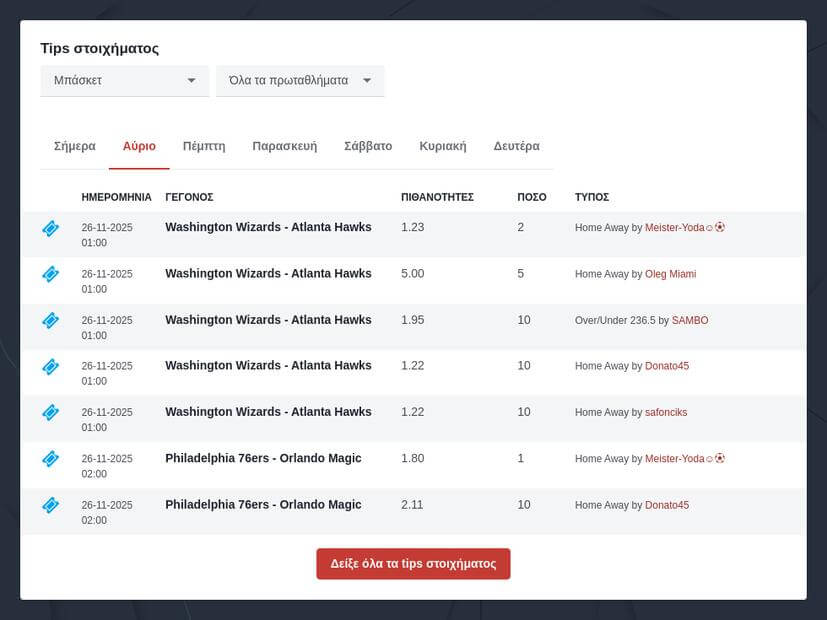The image size is (827, 620).
Task: Click ticket icon for Meister-Yoda's Wizards-Hawks tip
Action: click(50, 228)
